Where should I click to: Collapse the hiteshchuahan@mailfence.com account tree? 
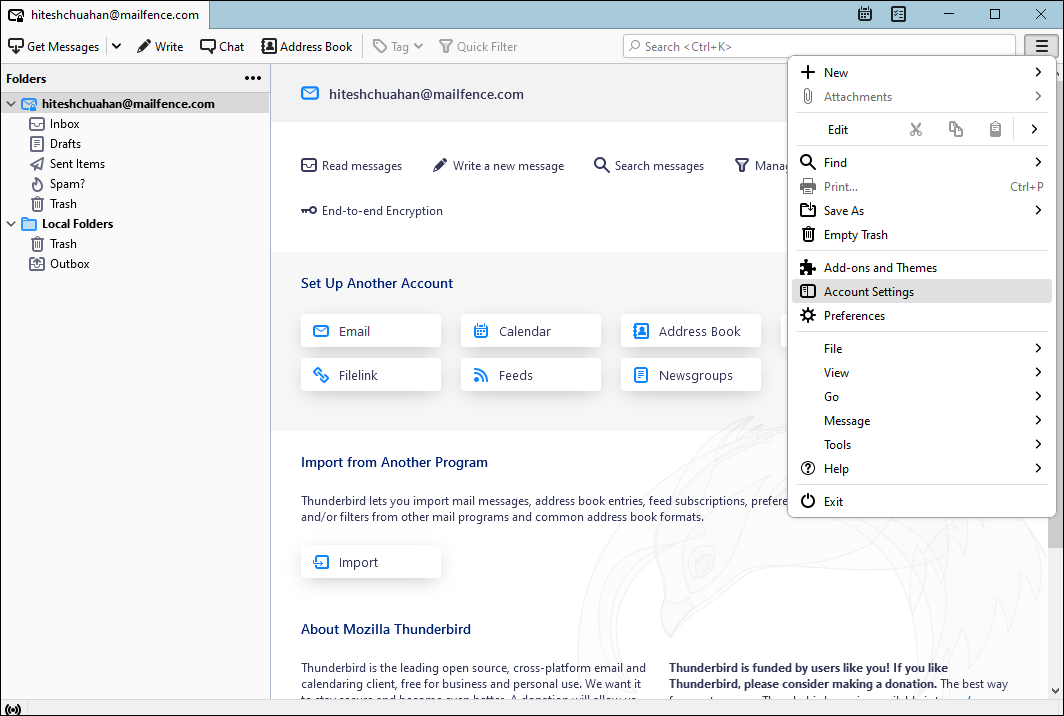[x=11, y=104]
